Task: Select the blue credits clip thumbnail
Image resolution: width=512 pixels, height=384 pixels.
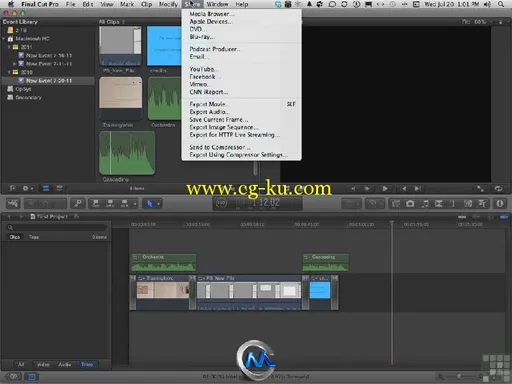Action: tap(164, 46)
